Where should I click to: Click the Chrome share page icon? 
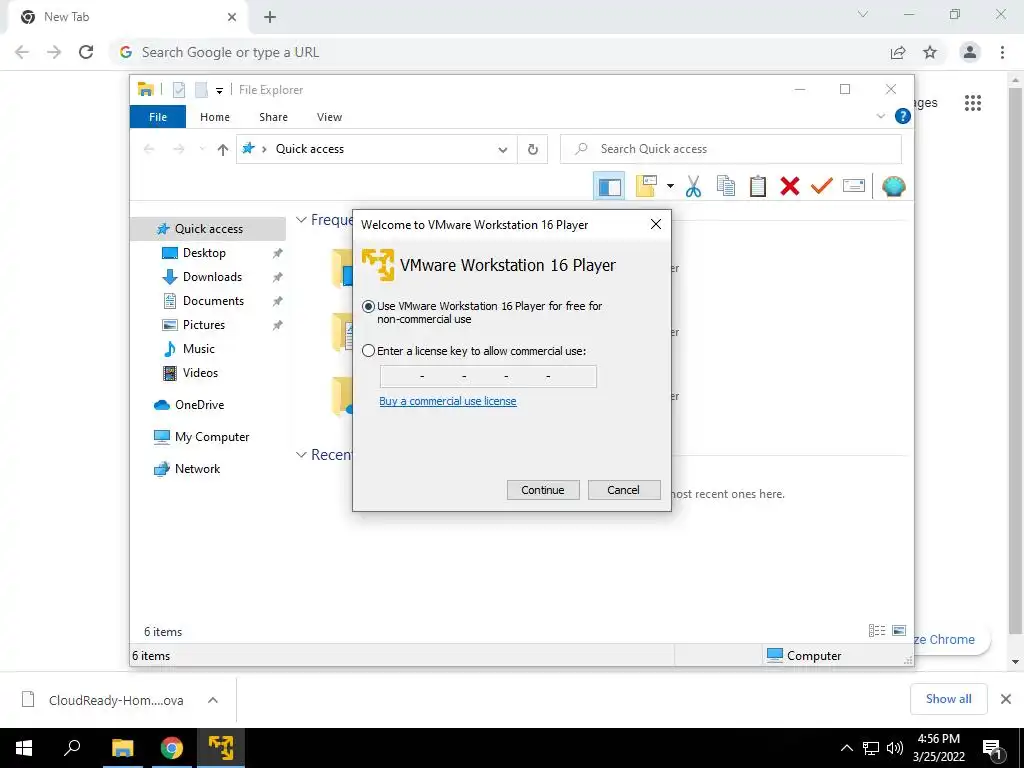(898, 52)
